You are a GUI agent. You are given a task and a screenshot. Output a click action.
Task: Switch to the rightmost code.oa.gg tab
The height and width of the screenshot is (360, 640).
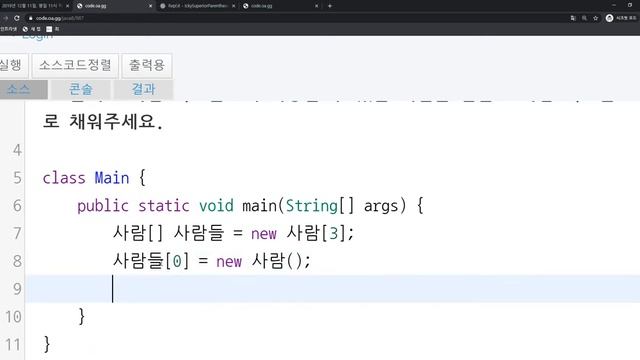click(x=281, y=6)
